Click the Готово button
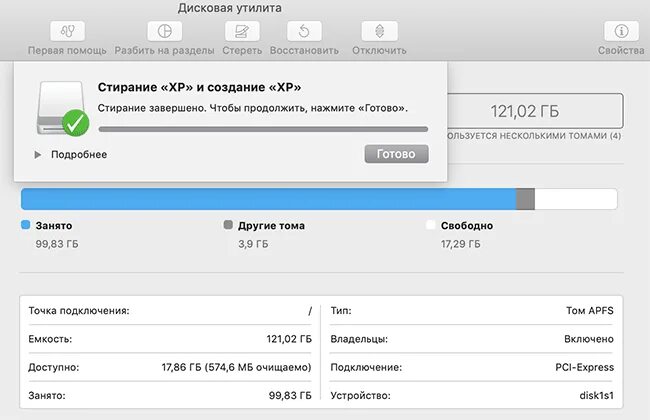The image size is (650, 420). pos(396,154)
